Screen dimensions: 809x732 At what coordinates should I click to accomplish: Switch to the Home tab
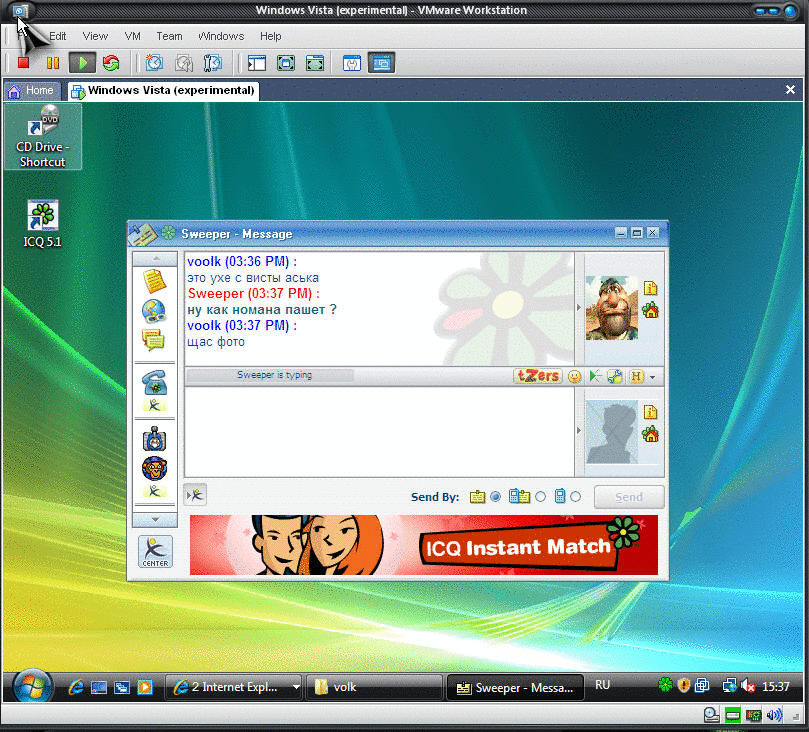click(x=31, y=91)
